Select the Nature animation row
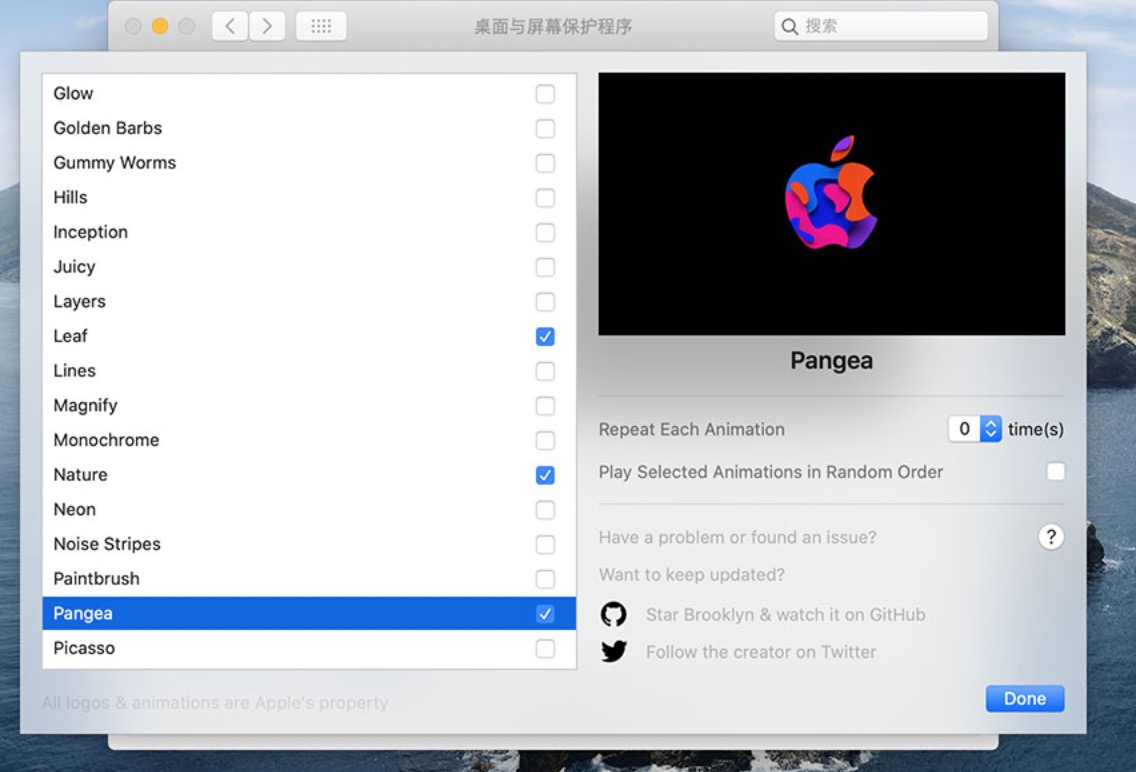The width and height of the screenshot is (1136, 772). point(309,475)
